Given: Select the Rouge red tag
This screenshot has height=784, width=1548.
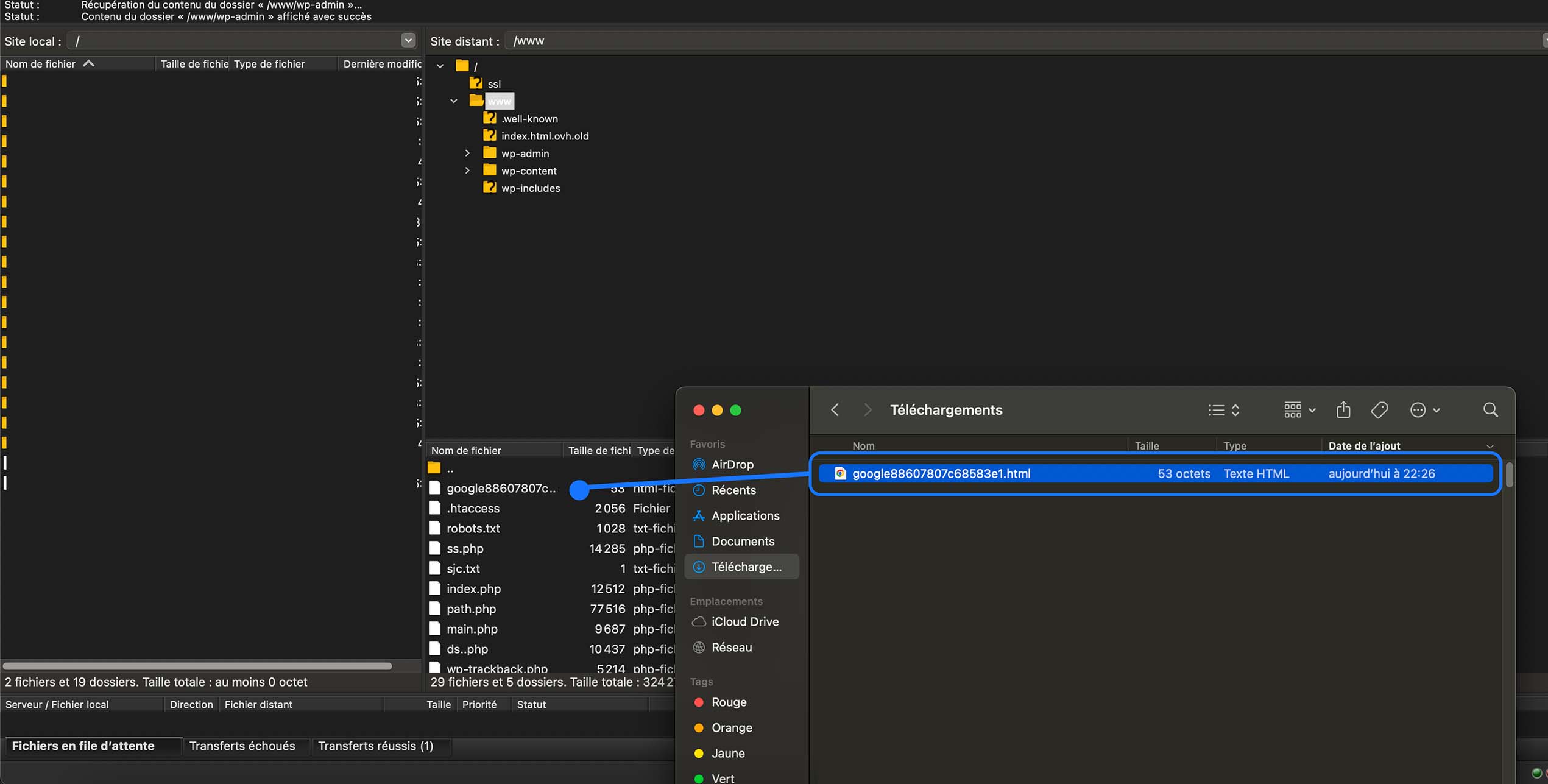Looking at the screenshot, I should point(729,702).
